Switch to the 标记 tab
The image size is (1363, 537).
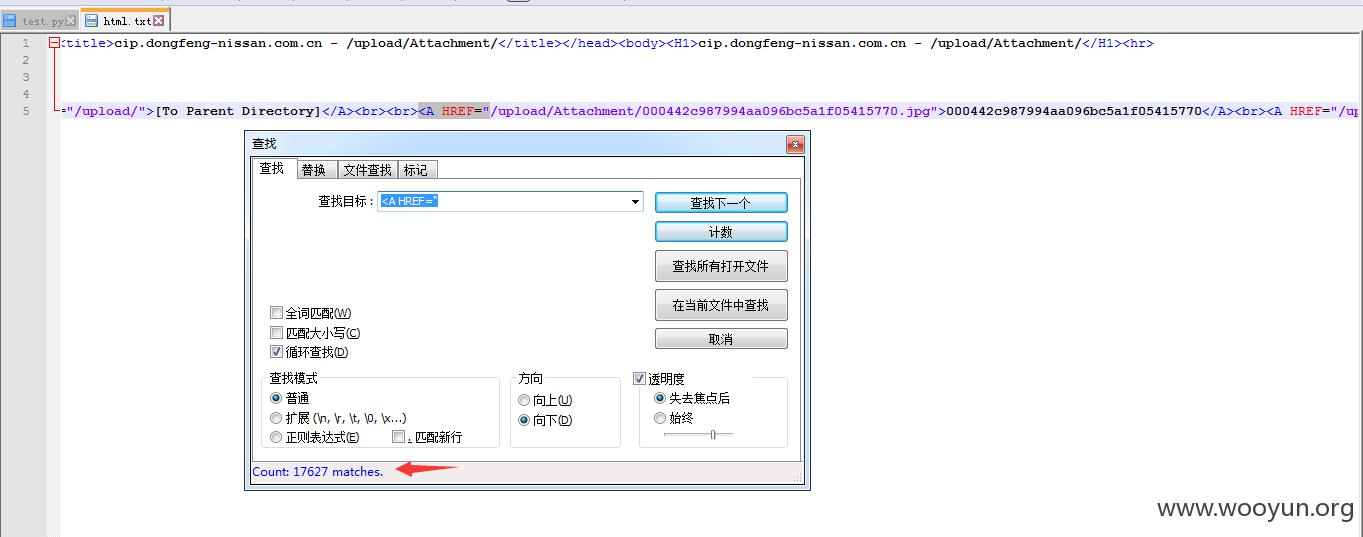pos(415,170)
